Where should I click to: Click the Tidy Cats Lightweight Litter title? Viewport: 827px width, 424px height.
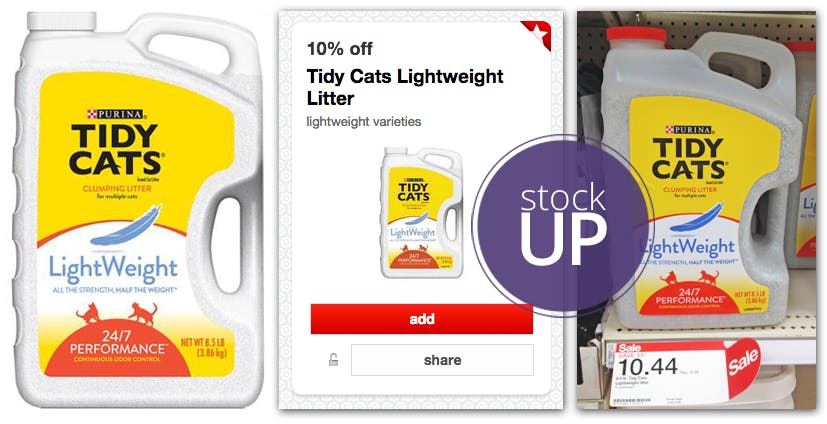(x=405, y=87)
